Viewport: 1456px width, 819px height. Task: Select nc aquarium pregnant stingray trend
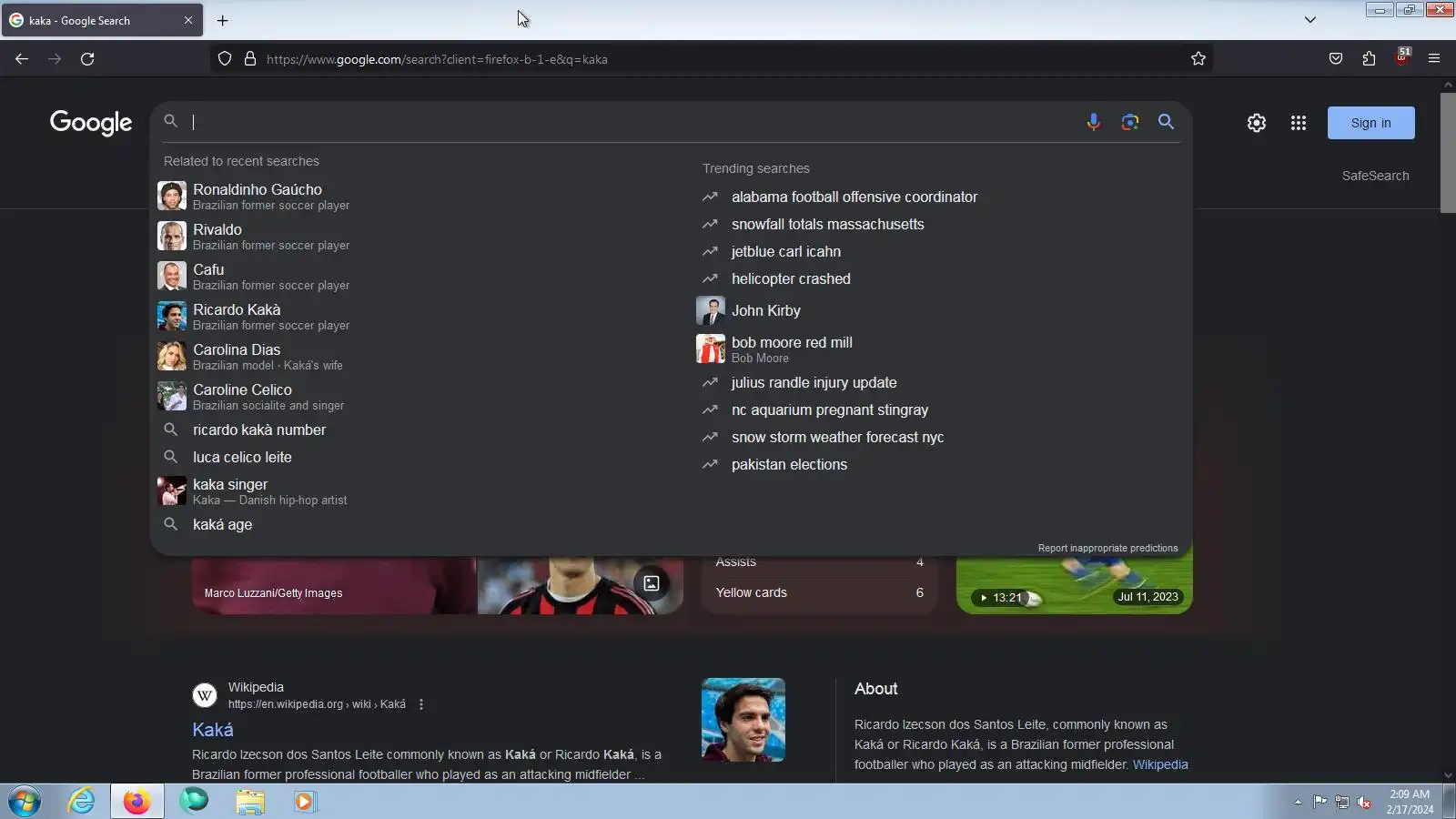(x=937, y=409)
